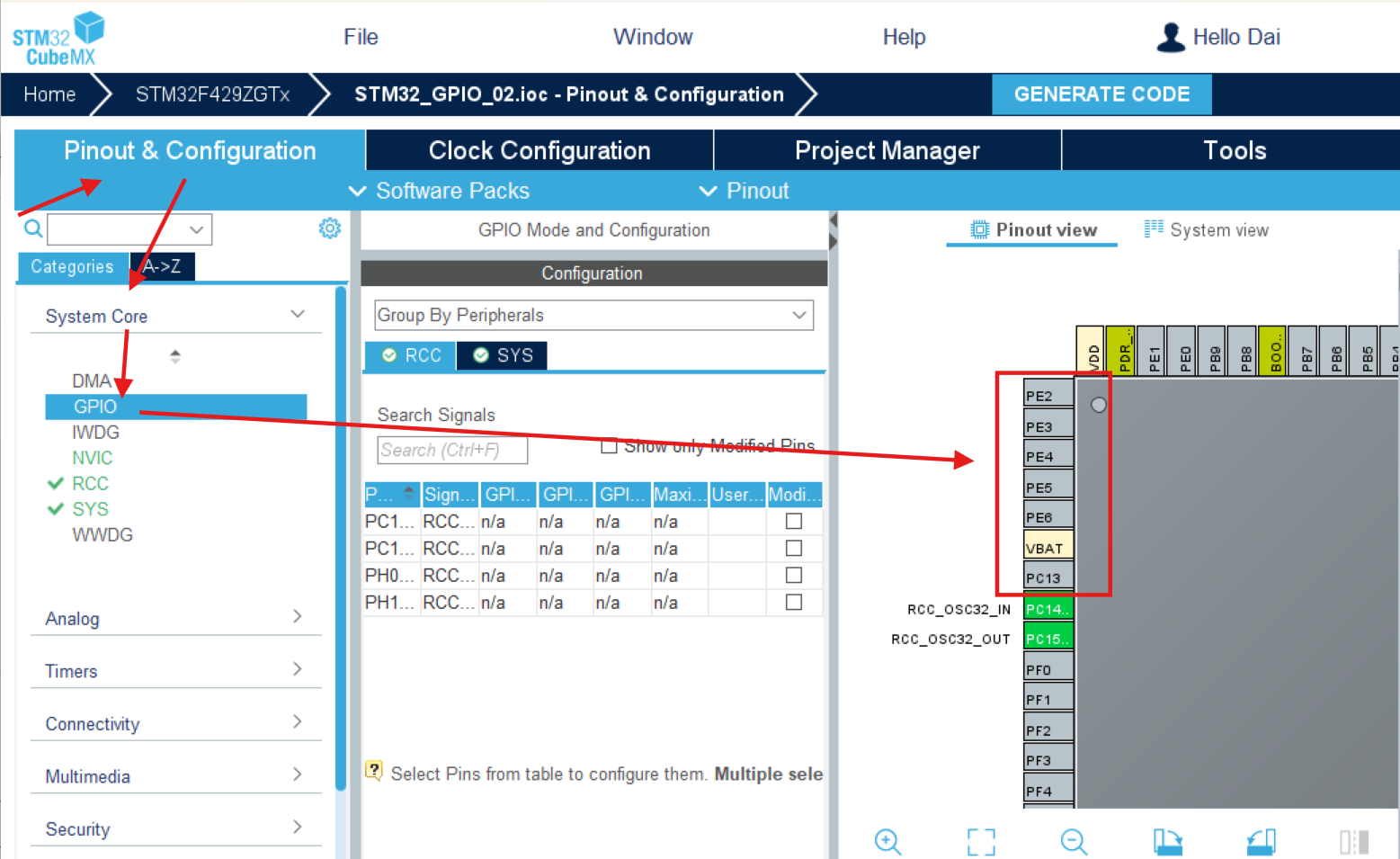Screen dimensions: 1400x859
Task: Switch to the Project Manager tab
Action: (x=887, y=150)
